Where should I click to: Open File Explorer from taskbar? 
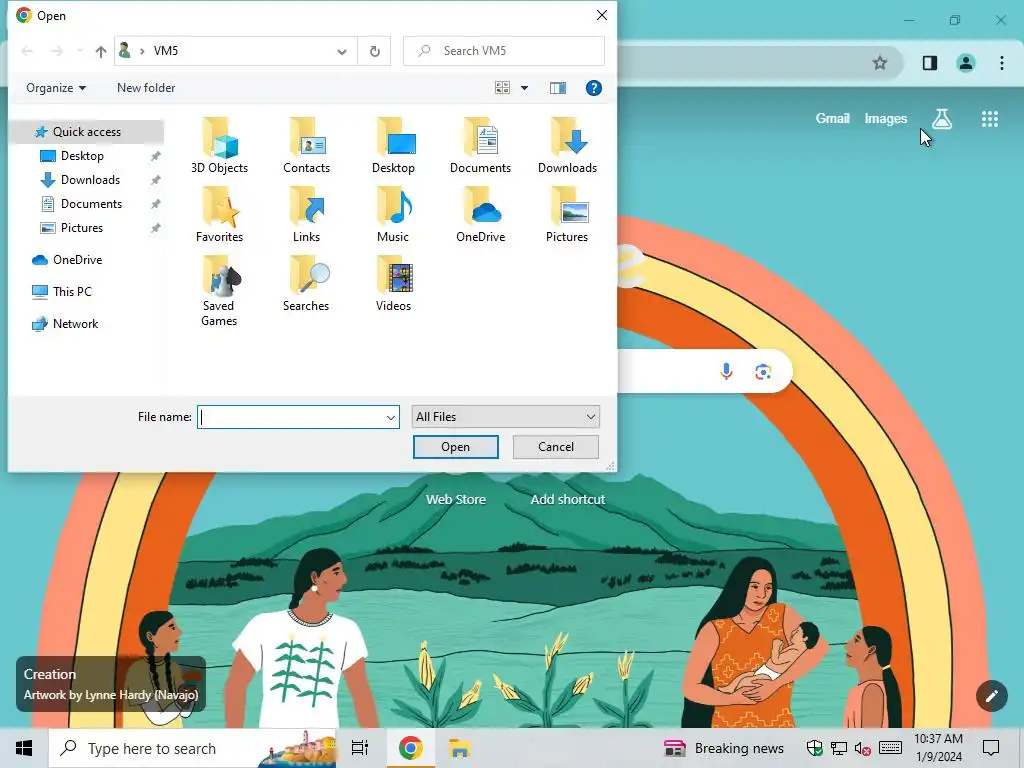pos(460,748)
